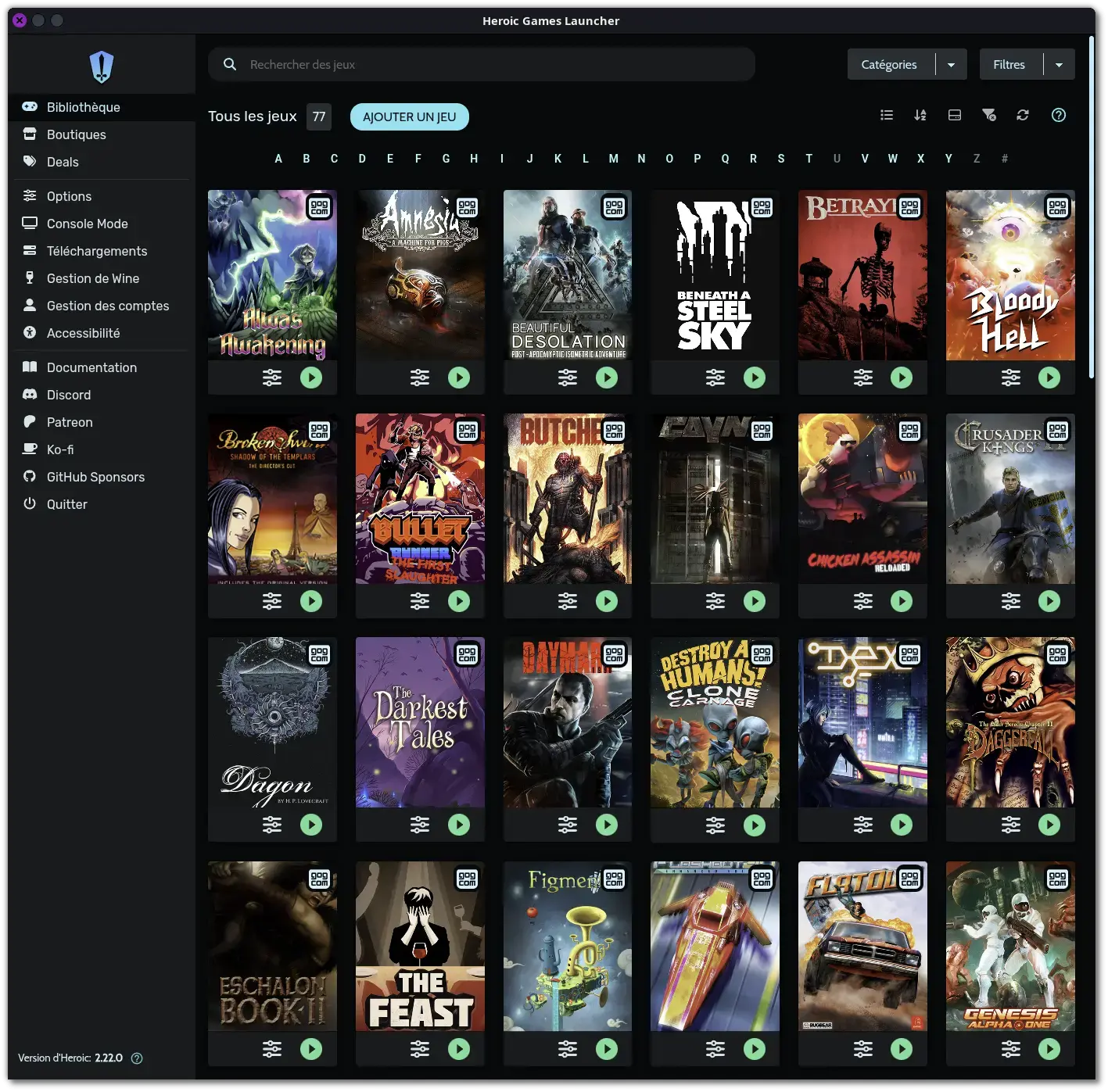
Task: Play Amnesia A Machine for Pigs
Action: point(459,378)
